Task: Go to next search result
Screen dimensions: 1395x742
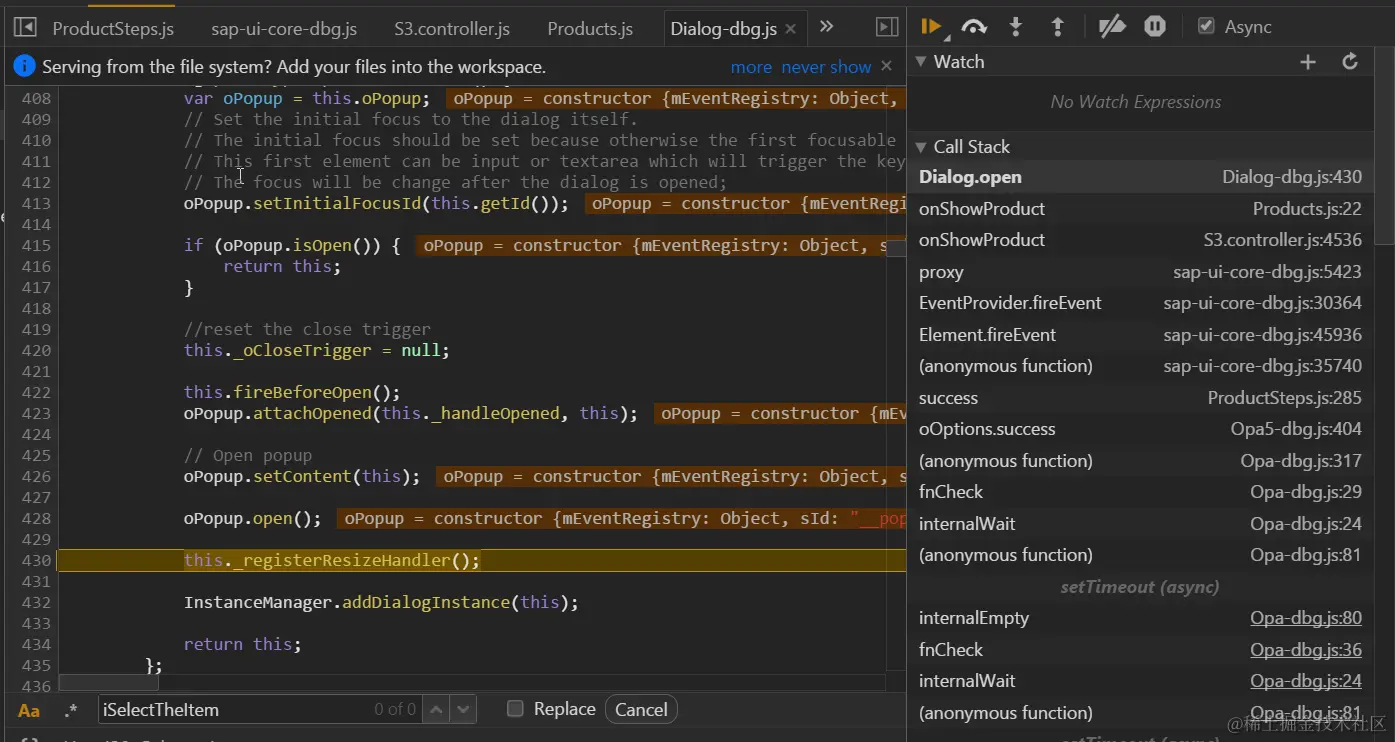Action: pos(462,710)
